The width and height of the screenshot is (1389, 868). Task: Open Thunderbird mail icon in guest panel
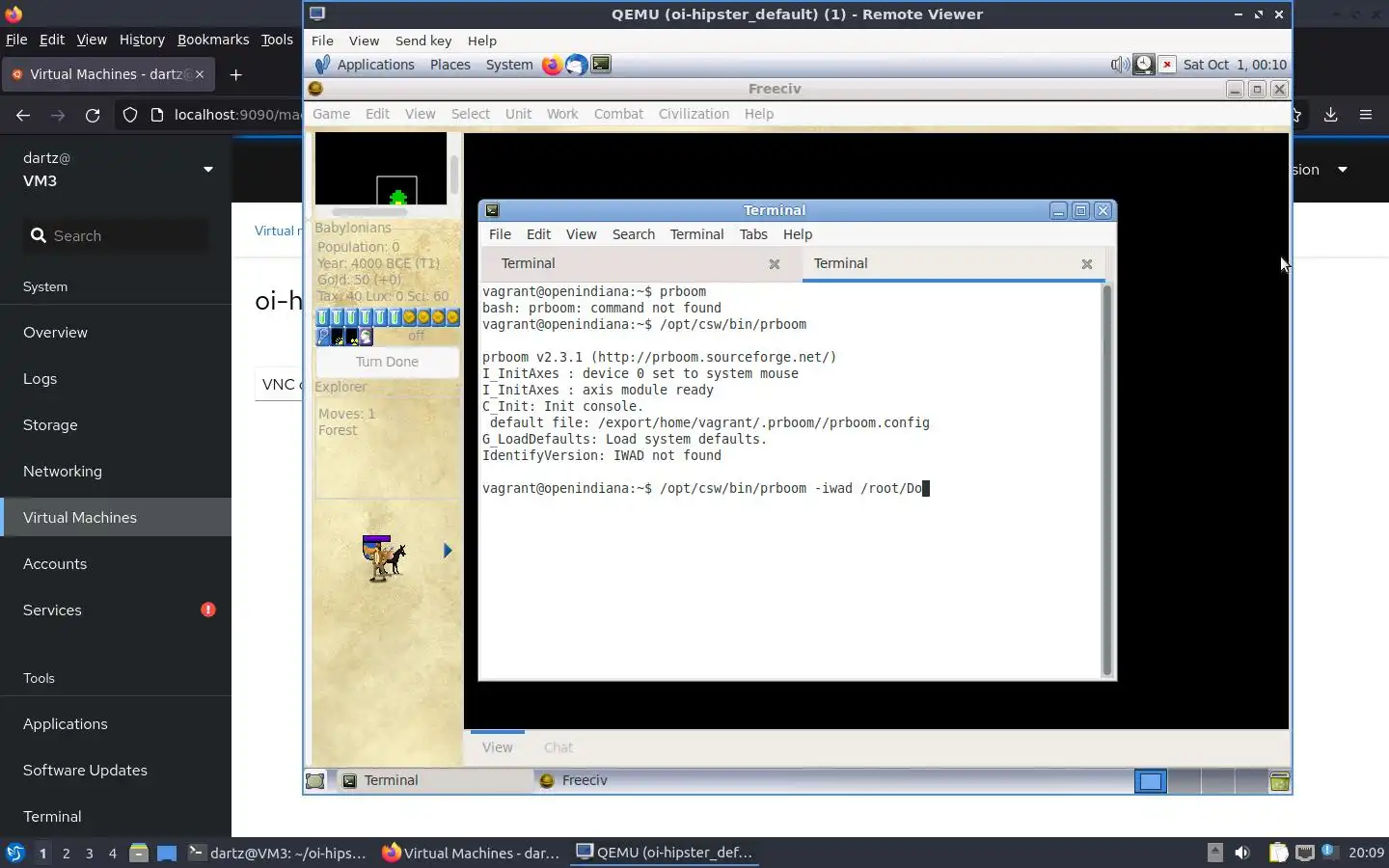(x=576, y=65)
